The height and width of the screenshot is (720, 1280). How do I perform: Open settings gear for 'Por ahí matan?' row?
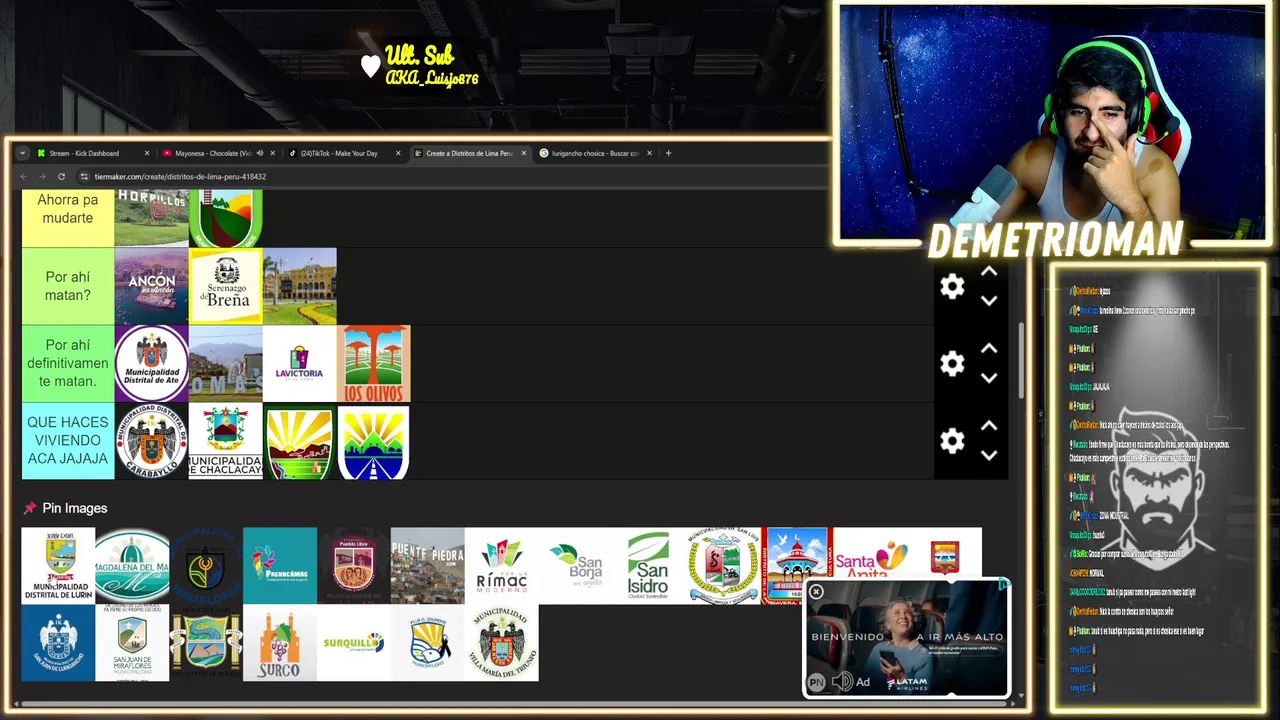(x=952, y=287)
